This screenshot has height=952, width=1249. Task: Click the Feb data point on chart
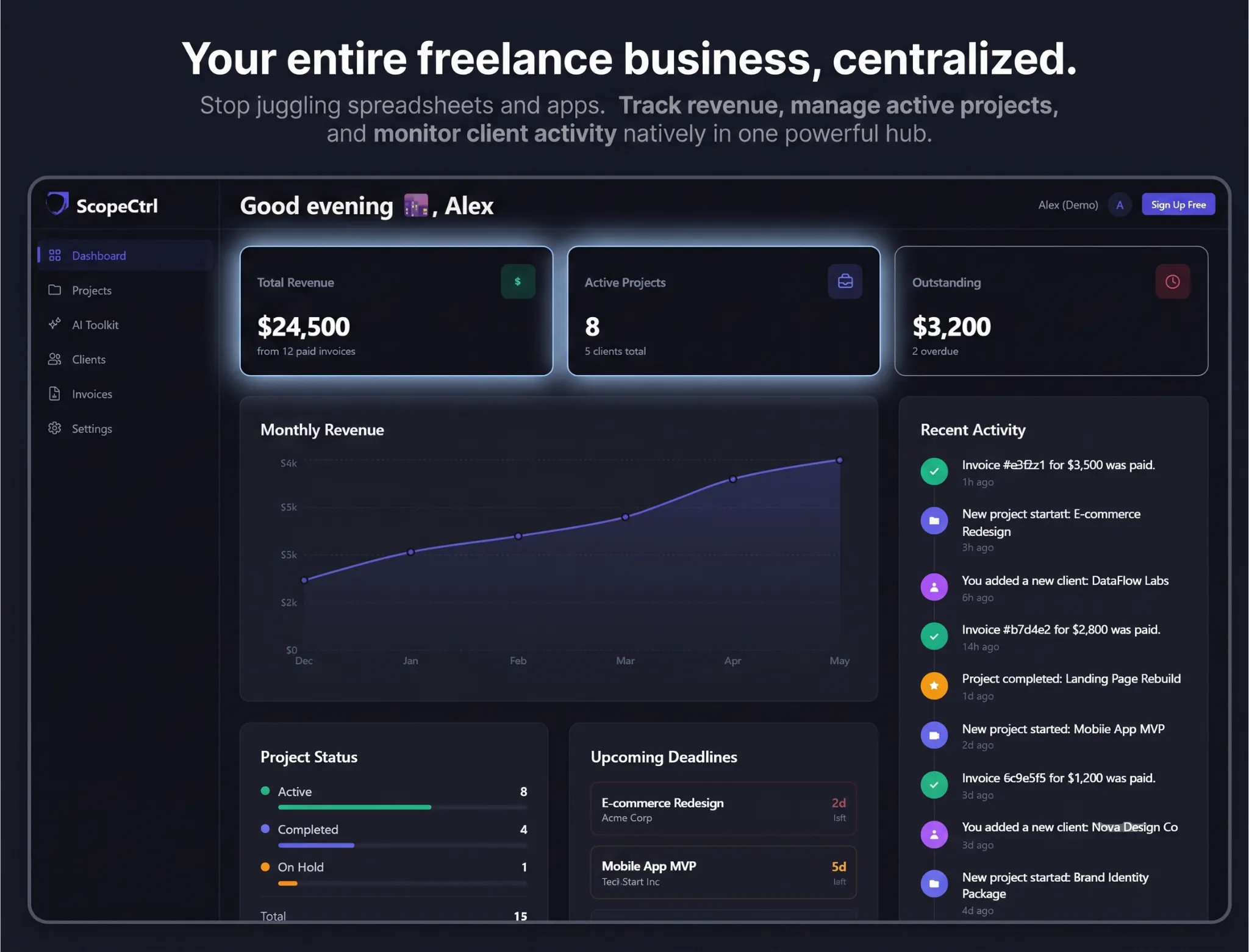518,536
